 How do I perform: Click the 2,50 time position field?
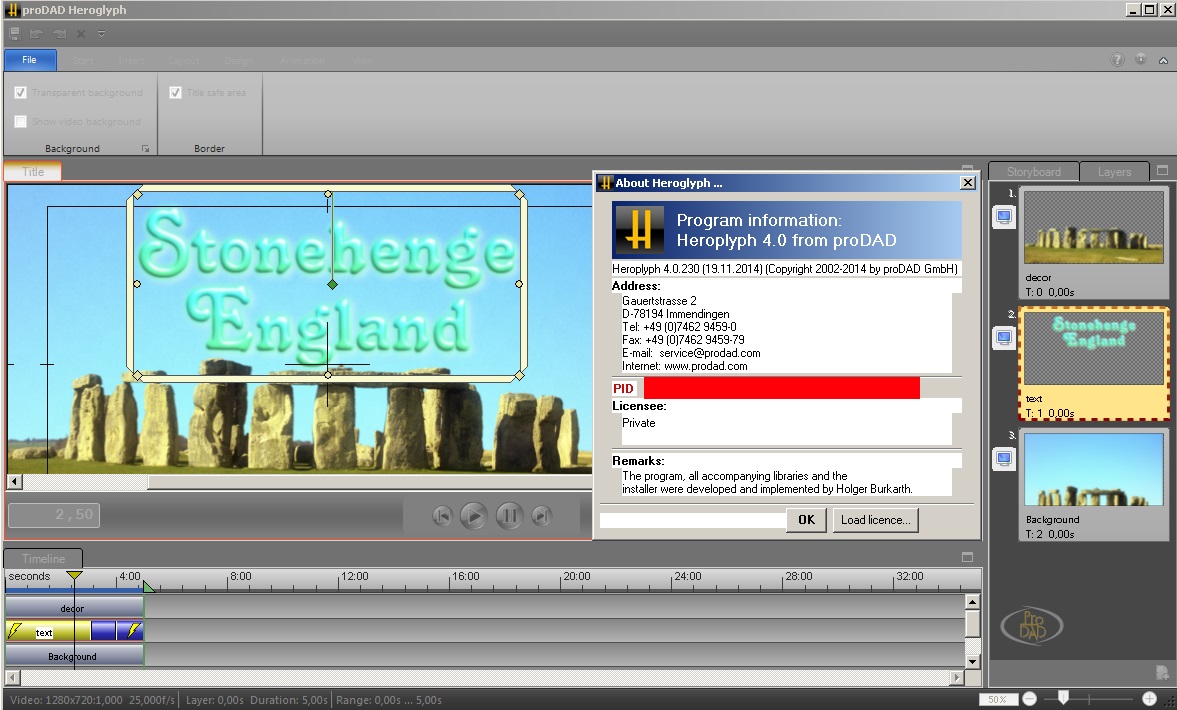pyautogui.click(x=54, y=515)
